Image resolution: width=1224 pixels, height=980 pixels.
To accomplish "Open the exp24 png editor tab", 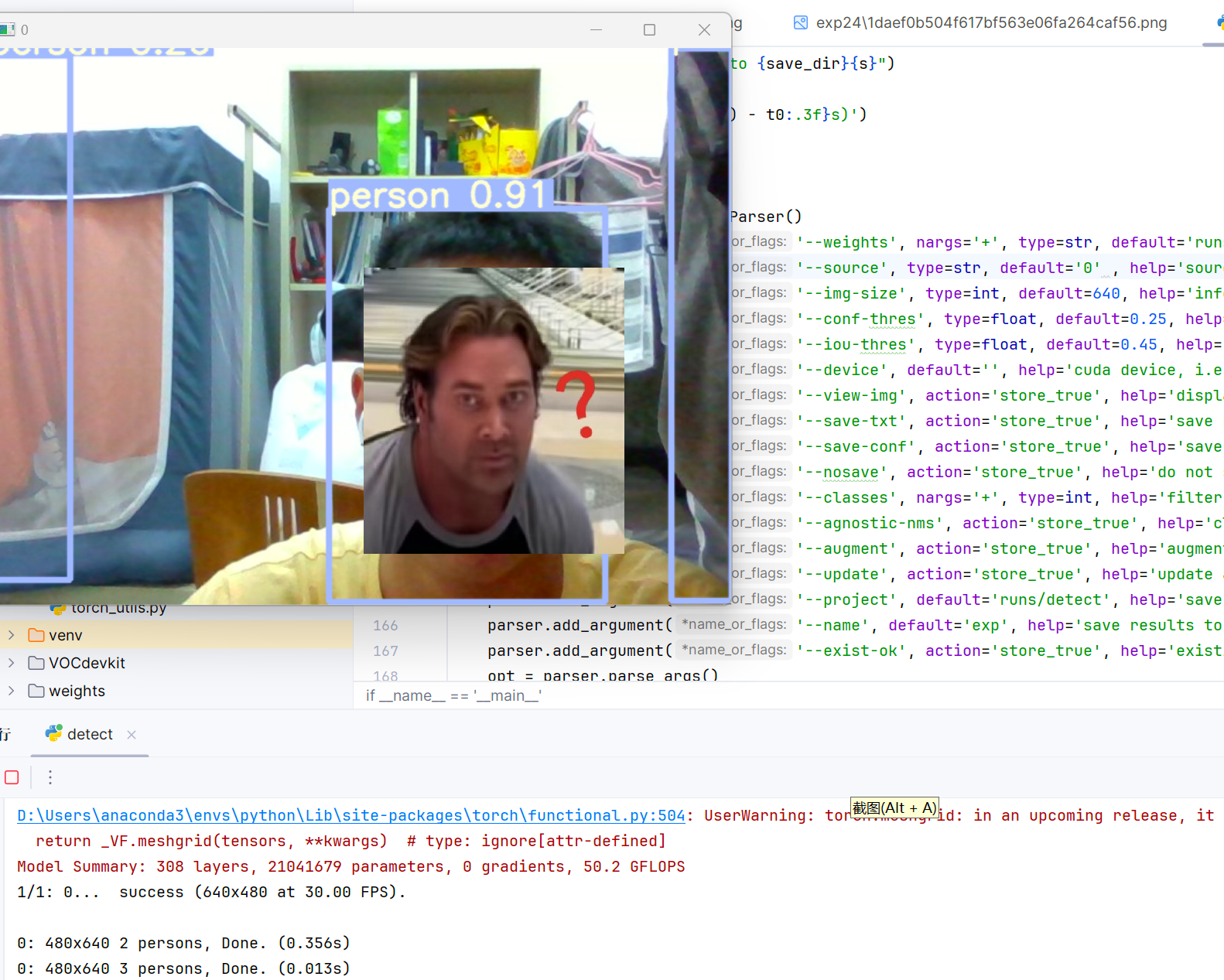I will pos(990,23).
